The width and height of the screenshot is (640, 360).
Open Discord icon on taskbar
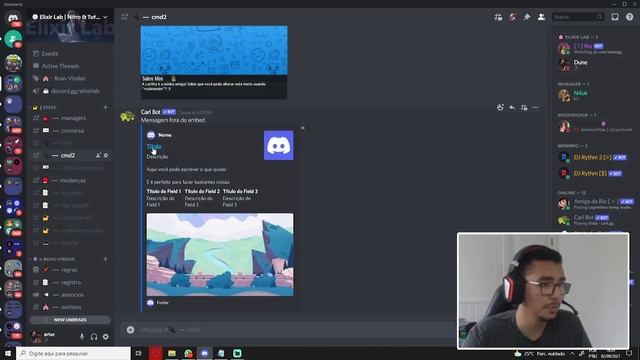click(204, 353)
